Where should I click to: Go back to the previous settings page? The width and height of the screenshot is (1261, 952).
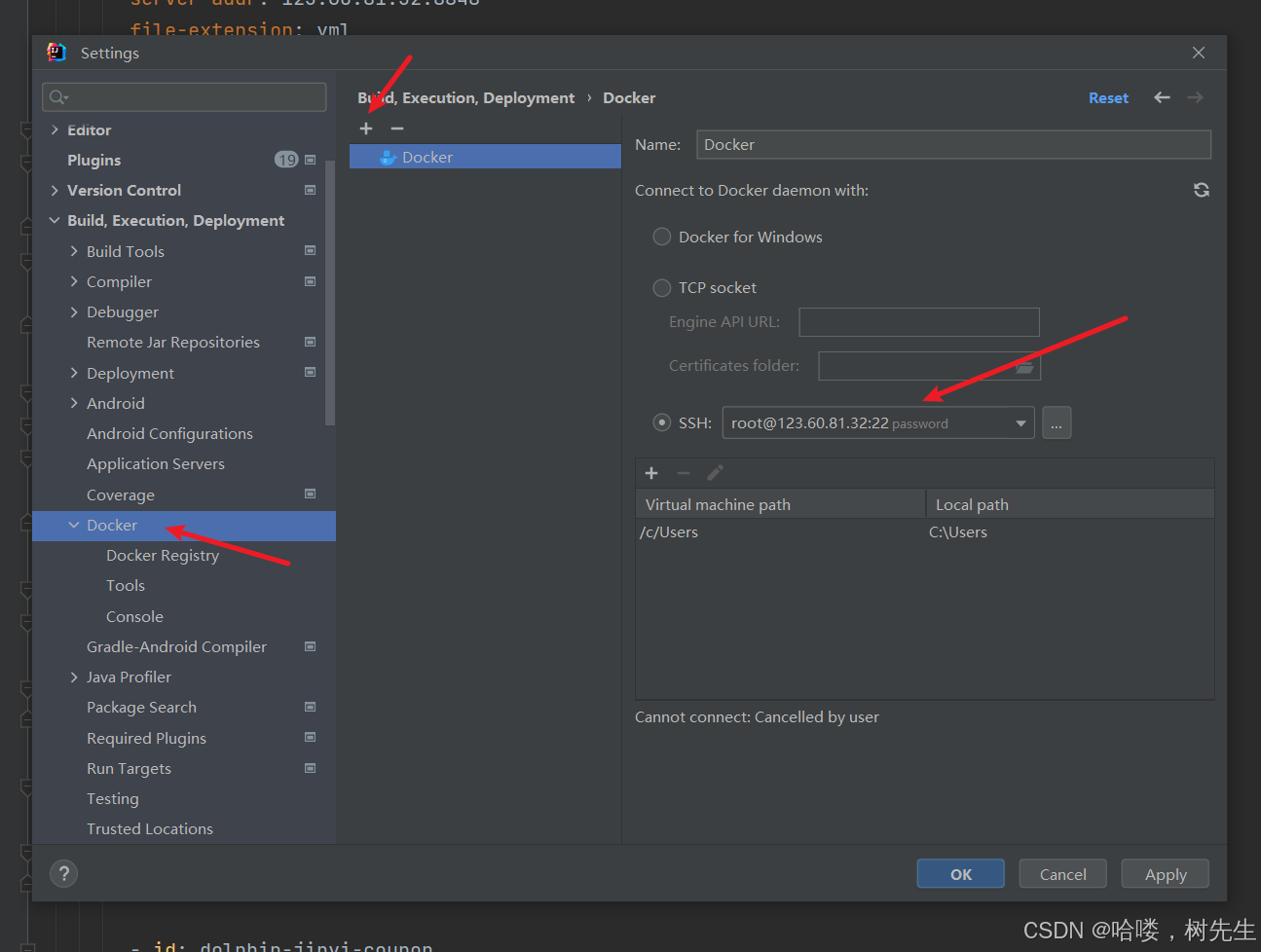(x=1162, y=97)
